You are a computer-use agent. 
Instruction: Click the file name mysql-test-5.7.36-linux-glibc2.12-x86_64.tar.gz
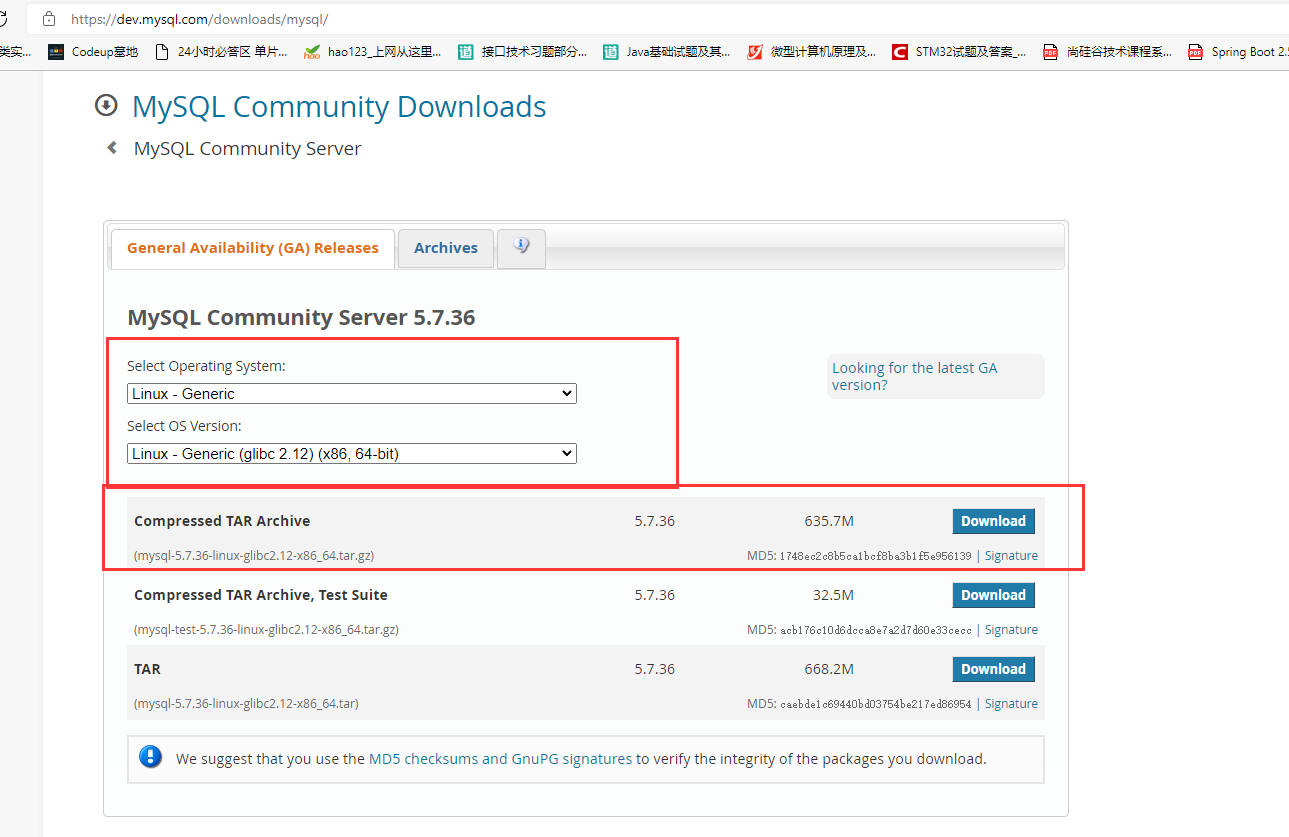[266, 630]
